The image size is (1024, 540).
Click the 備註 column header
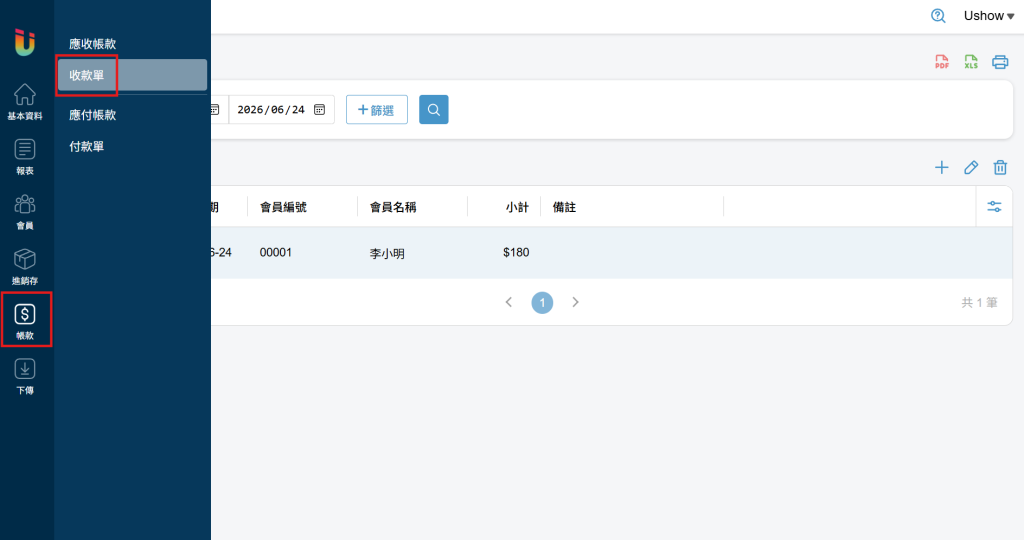(564, 207)
